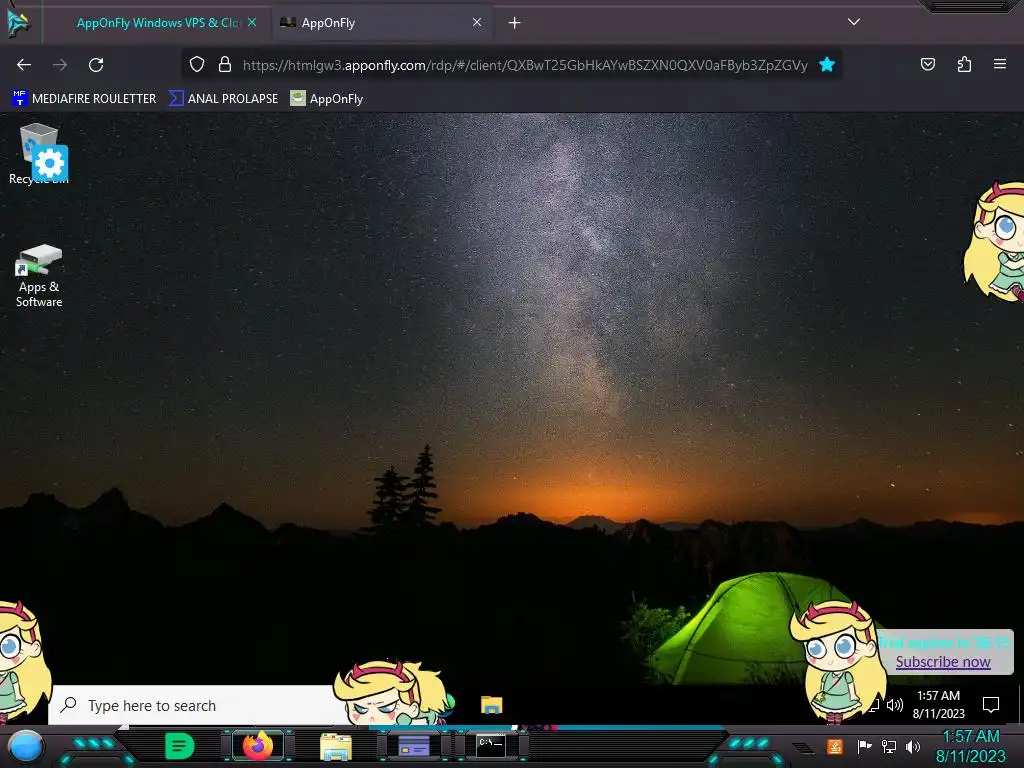The width and height of the screenshot is (1024, 768).
Task: Open the network tray icon
Action: pyautogui.click(x=889, y=746)
